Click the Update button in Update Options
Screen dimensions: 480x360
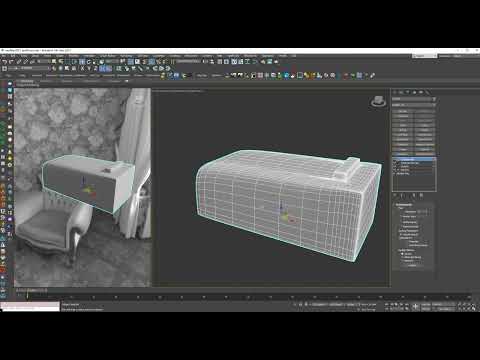pyautogui.click(x=412, y=266)
